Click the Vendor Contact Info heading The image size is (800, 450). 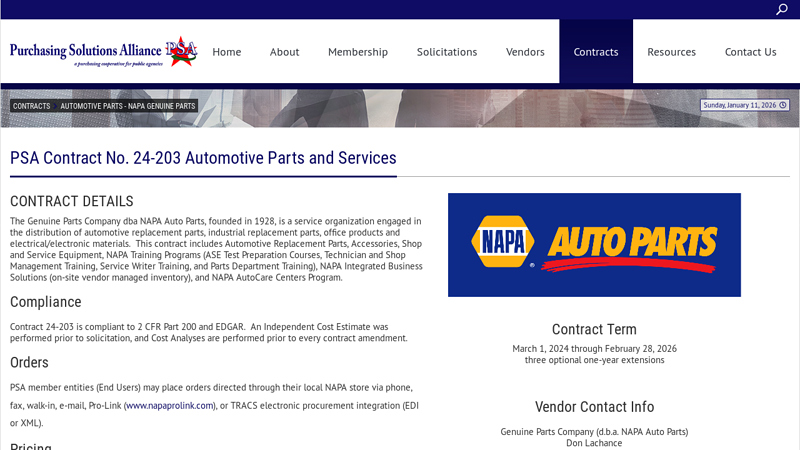594,407
